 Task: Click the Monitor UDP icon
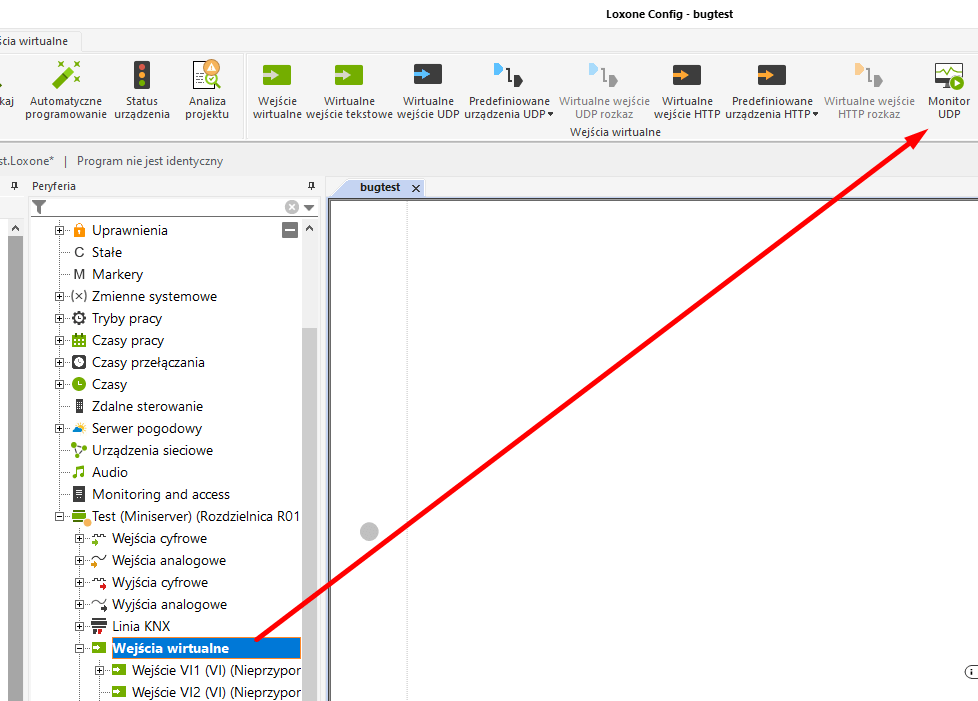(947, 76)
